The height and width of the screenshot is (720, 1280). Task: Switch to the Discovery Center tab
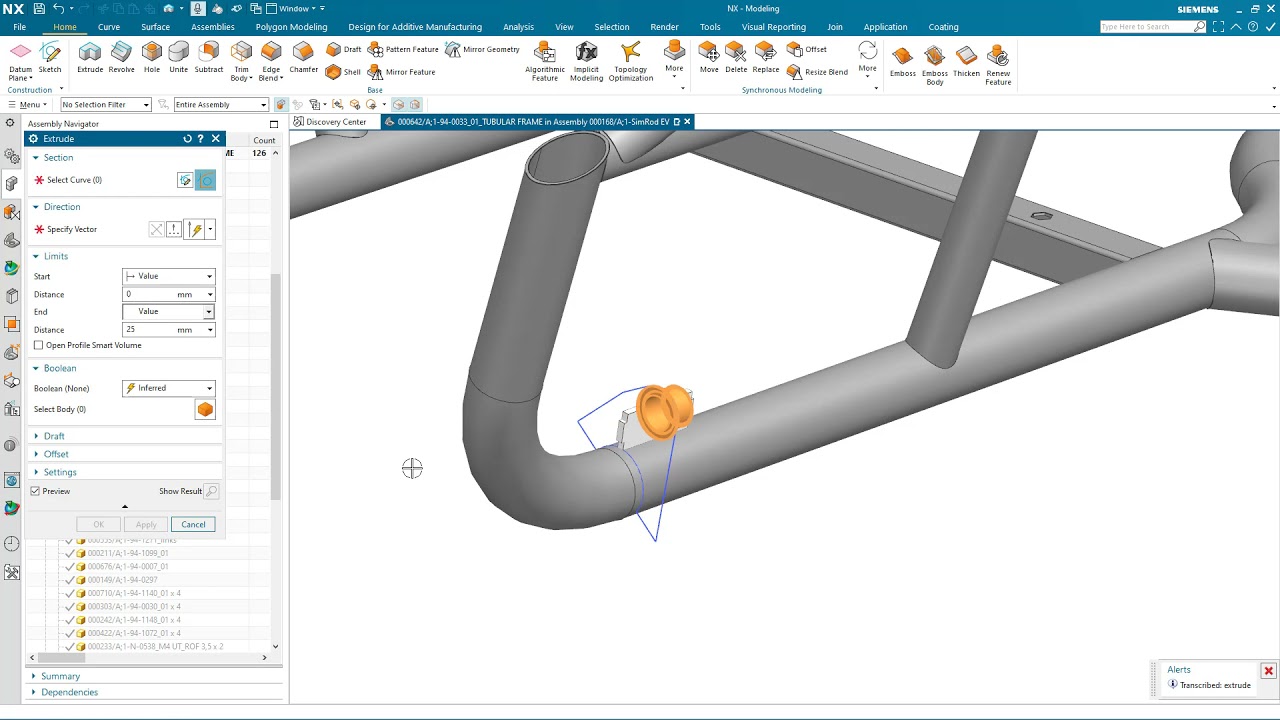[x=331, y=122]
